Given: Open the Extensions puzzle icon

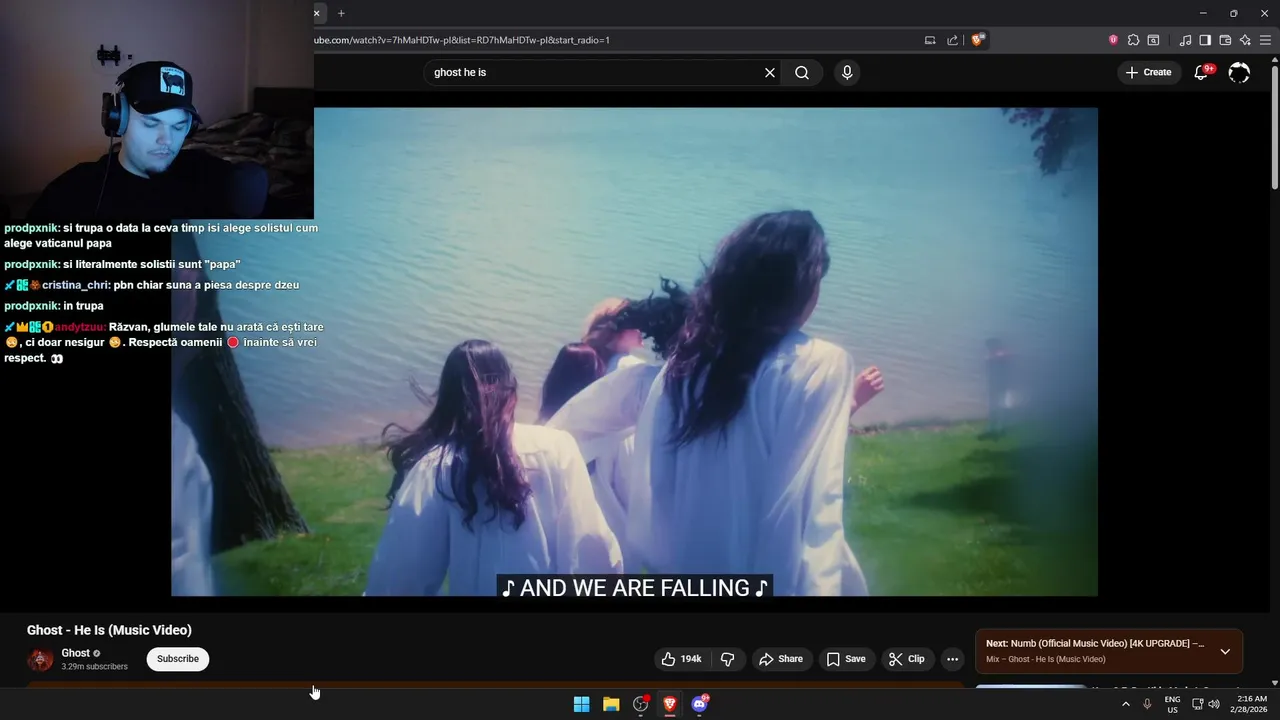Looking at the screenshot, I should (x=1133, y=40).
